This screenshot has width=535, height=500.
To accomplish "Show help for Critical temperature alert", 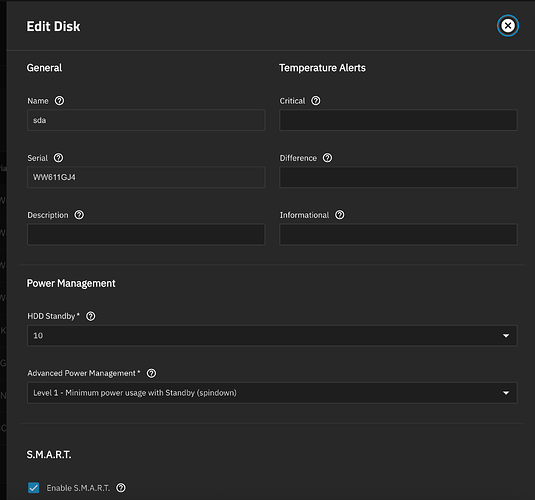I will click(x=316, y=101).
